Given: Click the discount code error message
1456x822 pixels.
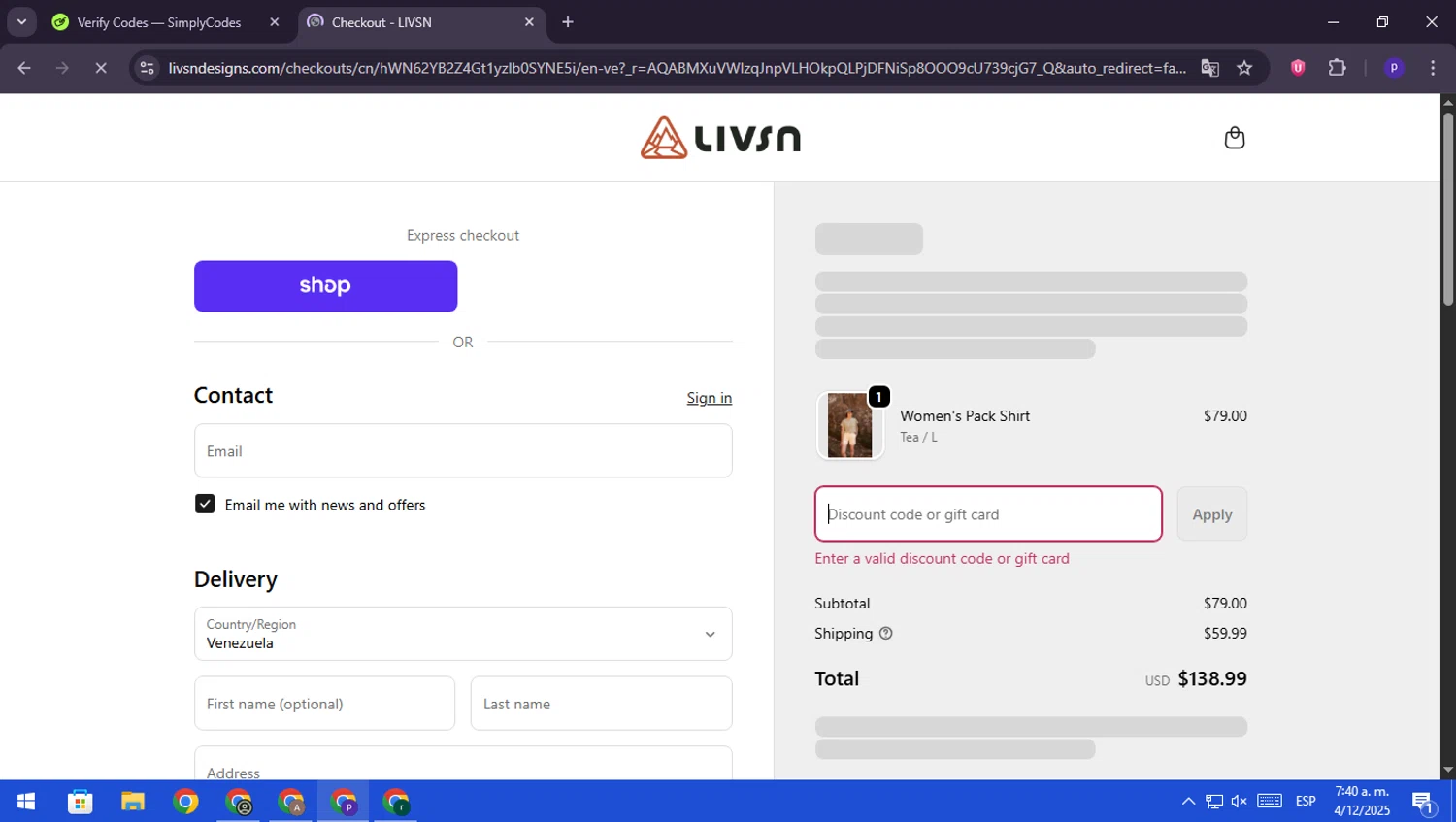Looking at the screenshot, I should [942, 558].
